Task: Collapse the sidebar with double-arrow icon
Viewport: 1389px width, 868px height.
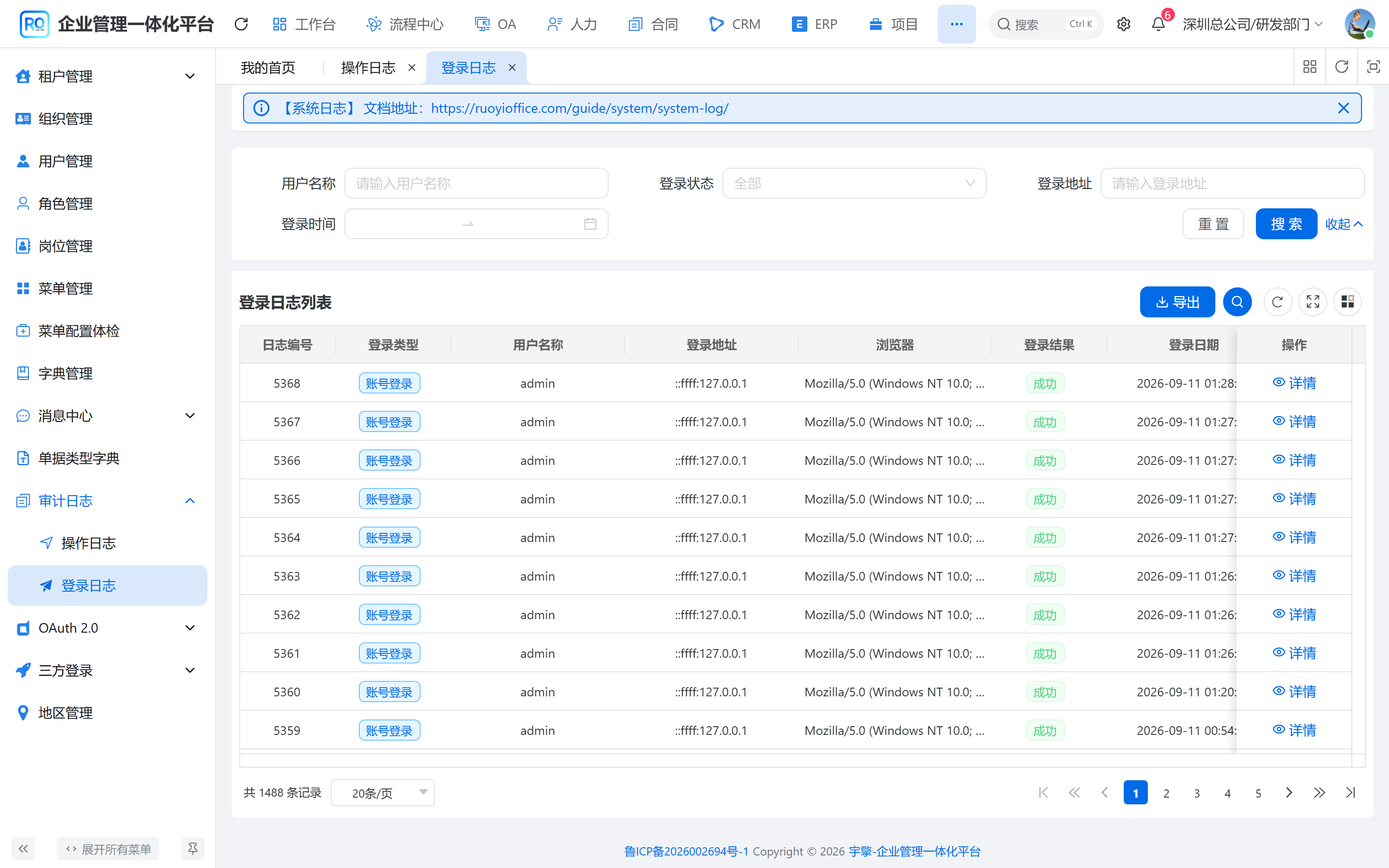Action: pyautogui.click(x=23, y=849)
